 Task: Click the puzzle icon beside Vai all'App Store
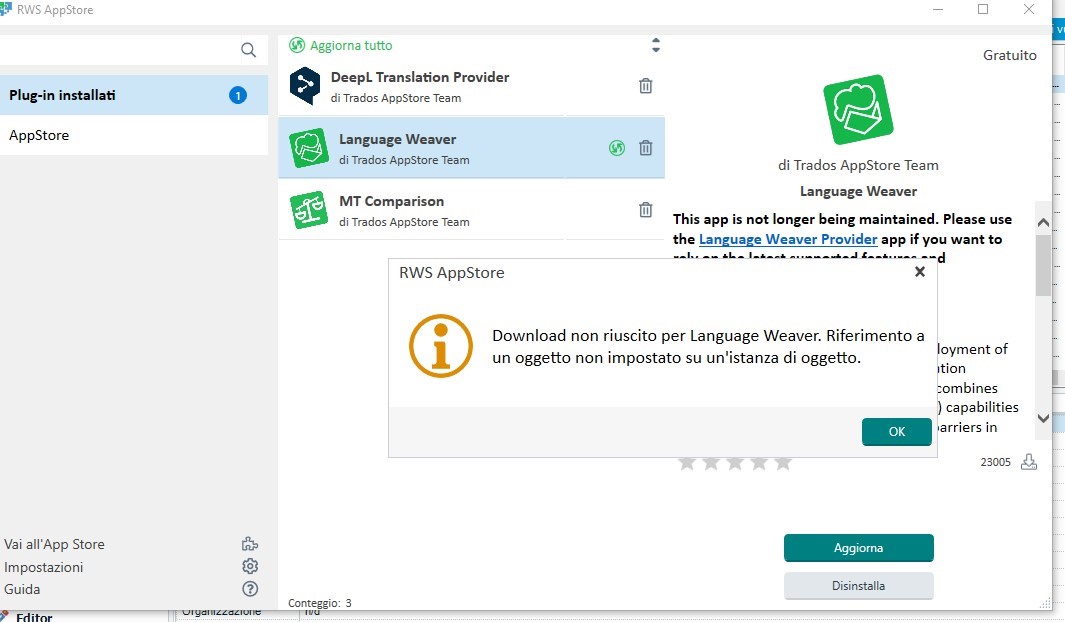click(x=250, y=544)
